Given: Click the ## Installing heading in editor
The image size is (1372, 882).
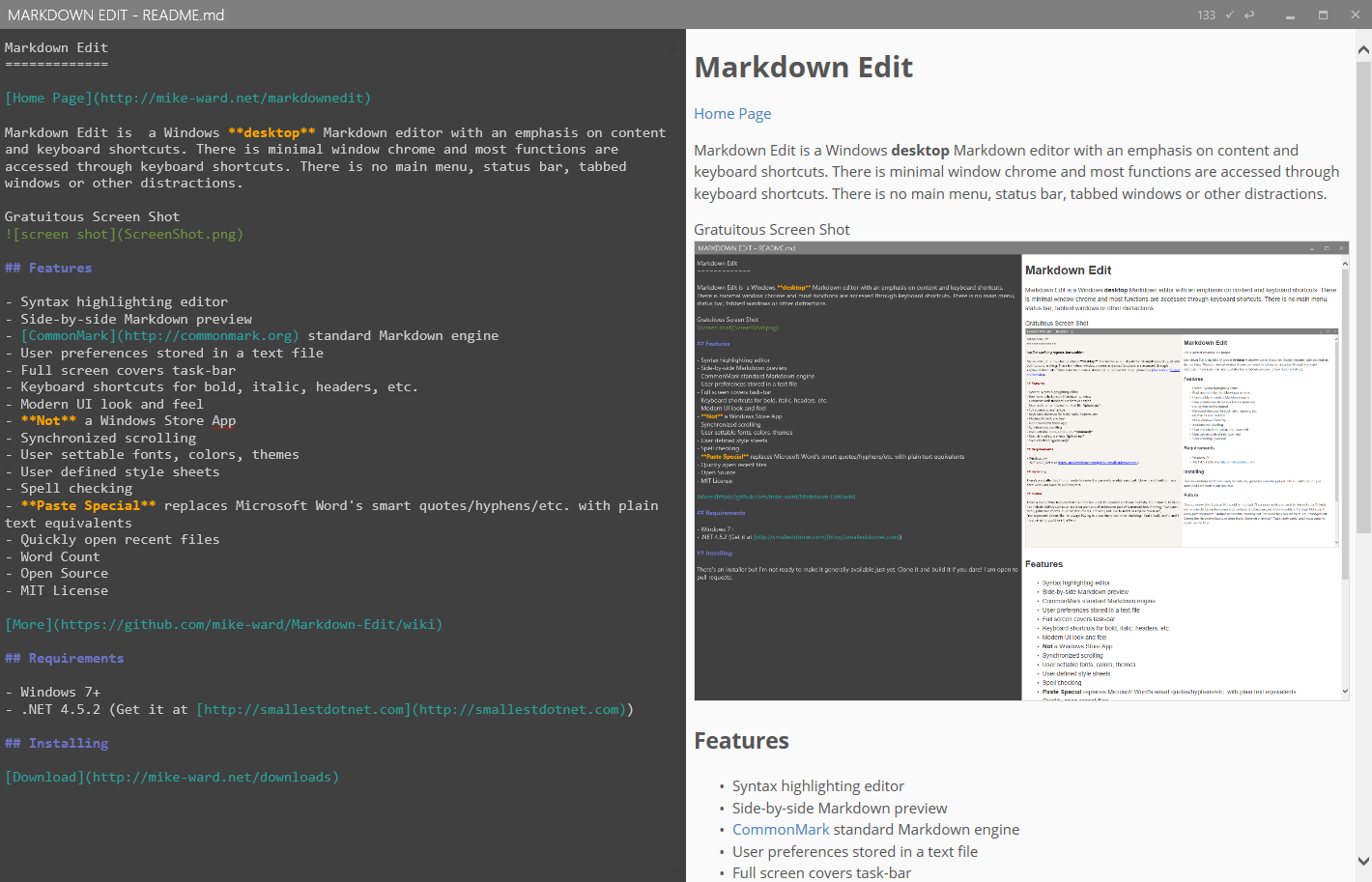Looking at the screenshot, I should (57, 744).
